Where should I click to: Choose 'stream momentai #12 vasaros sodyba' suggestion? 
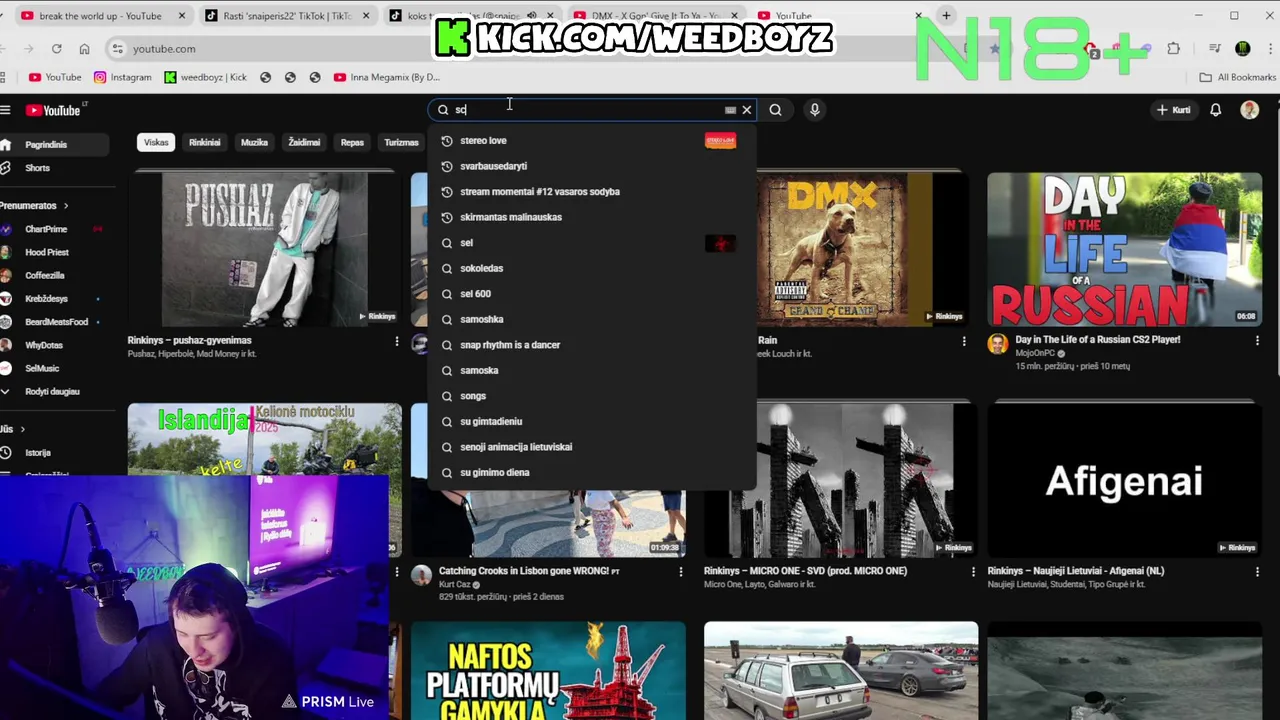coord(592,192)
